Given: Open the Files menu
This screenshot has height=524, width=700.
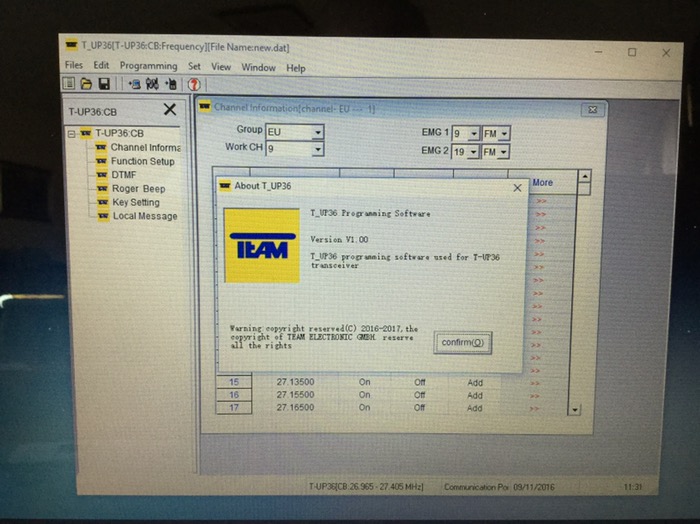Looking at the screenshot, I should click(x=74, y=65).
